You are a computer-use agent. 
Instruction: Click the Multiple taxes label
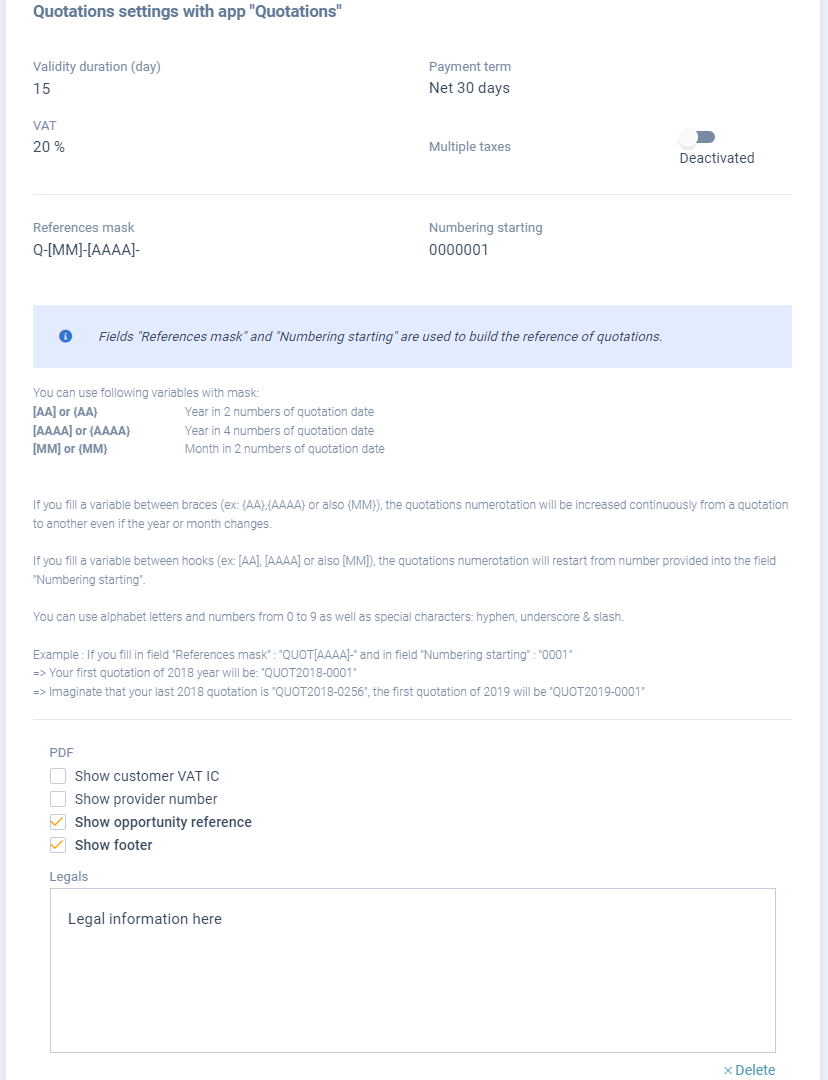470,147
